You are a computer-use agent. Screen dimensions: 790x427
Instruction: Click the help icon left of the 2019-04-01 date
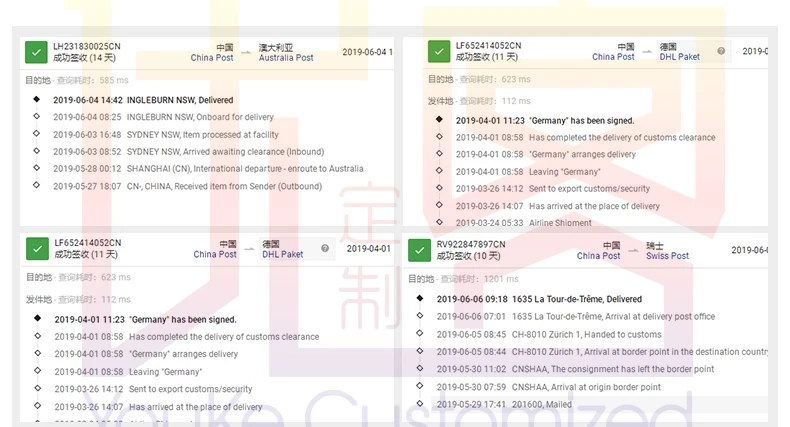[x=325, y=248]
